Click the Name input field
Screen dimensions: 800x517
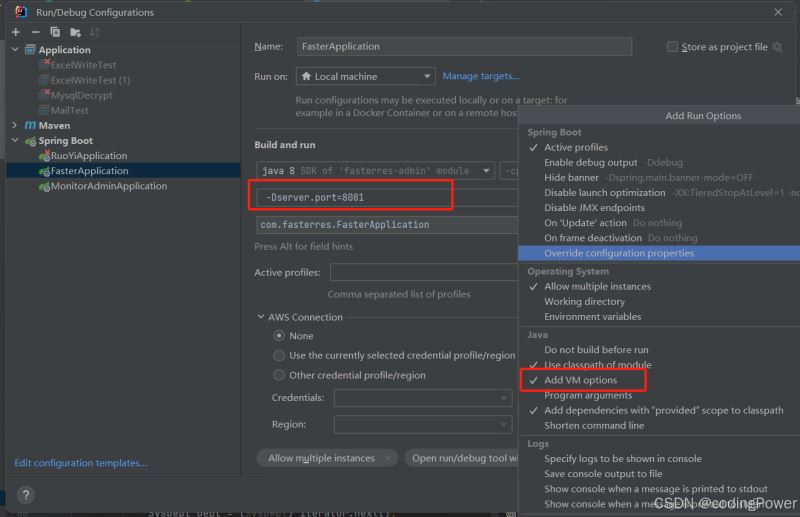[464, 46]
